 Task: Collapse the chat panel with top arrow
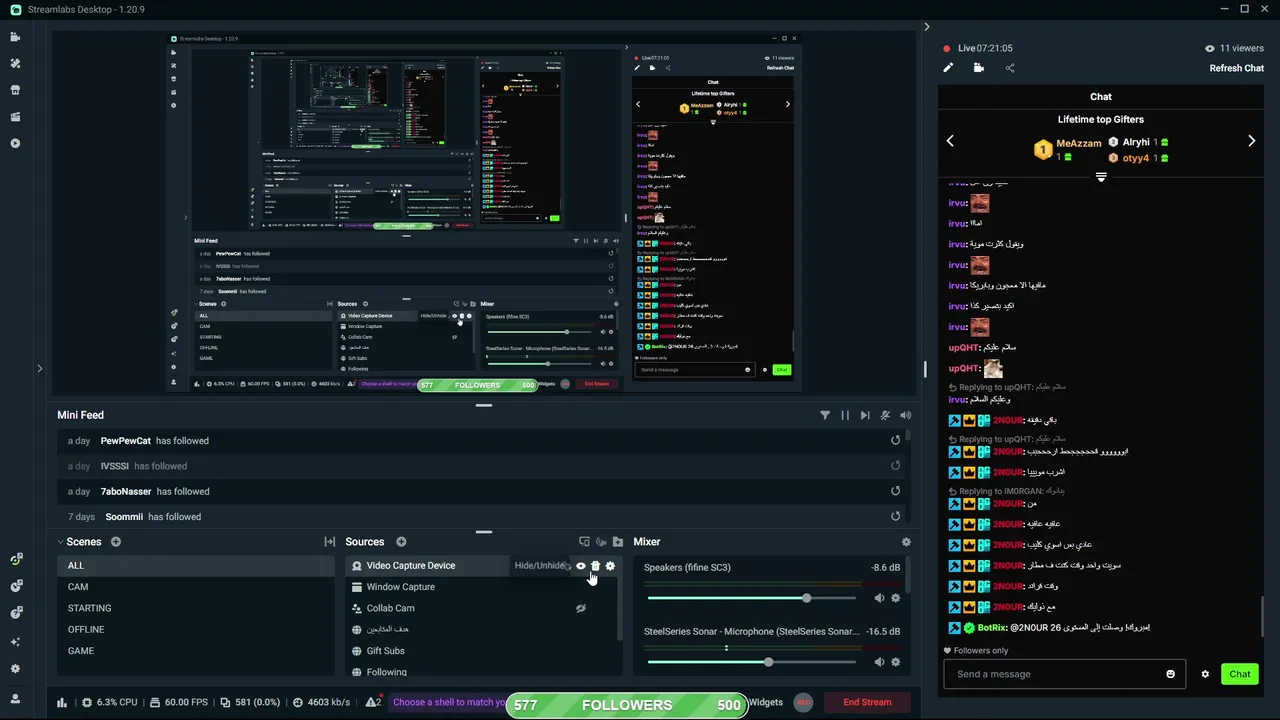point(926,27)
